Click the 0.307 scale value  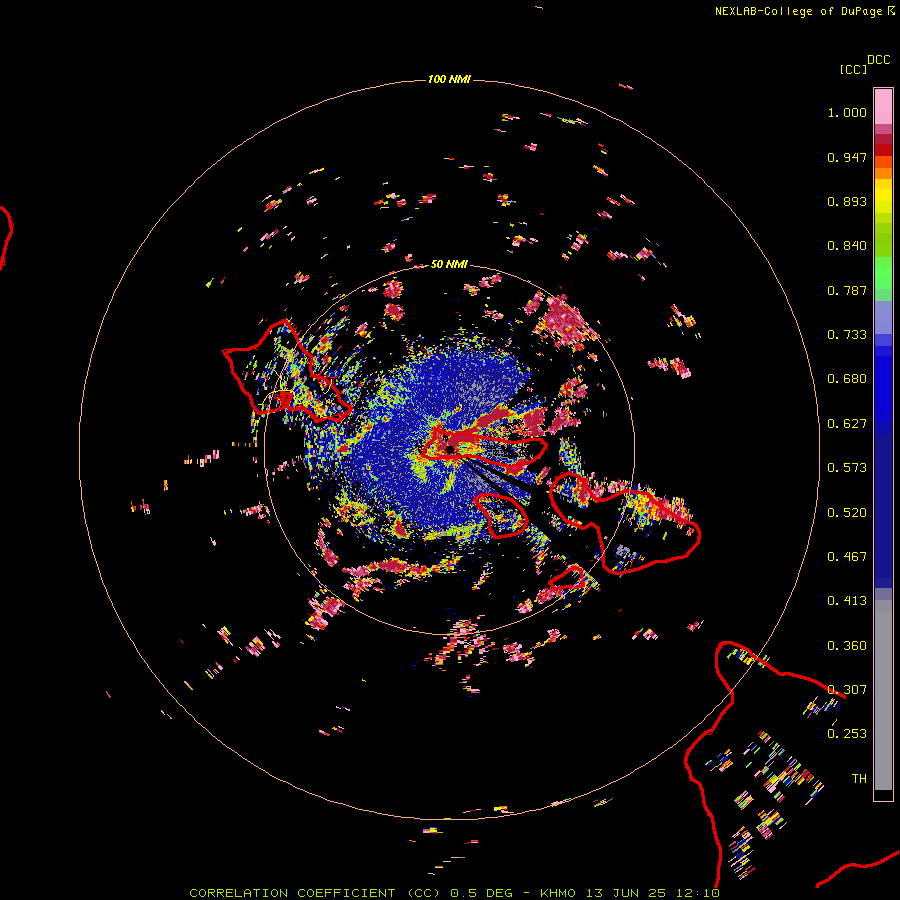847,690
